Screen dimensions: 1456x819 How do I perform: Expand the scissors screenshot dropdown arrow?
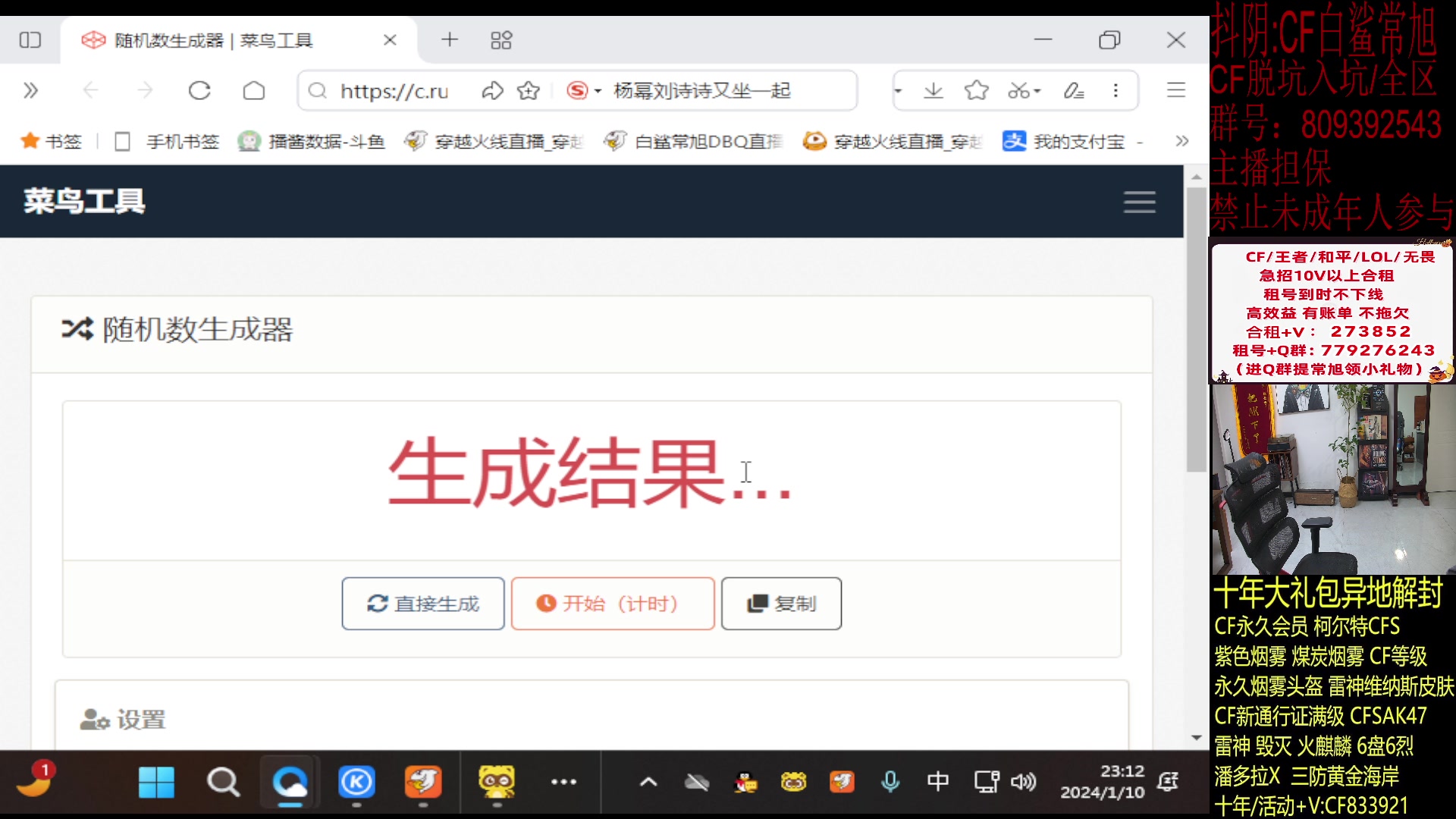tap(1036, 90)
